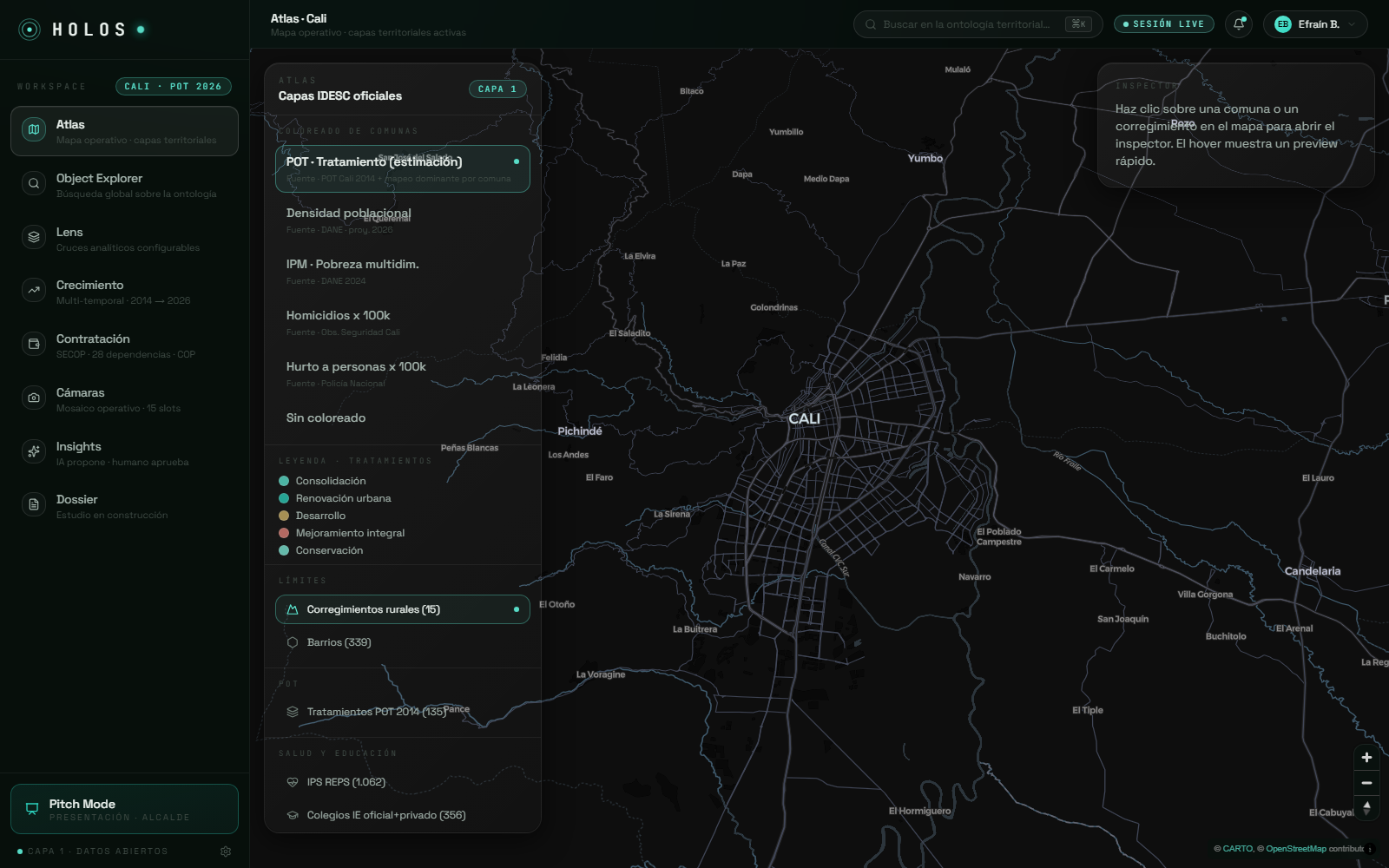
Task: Click CAPA 1 · DATOS ABIERTOS status text
Action: coord(97,852)
